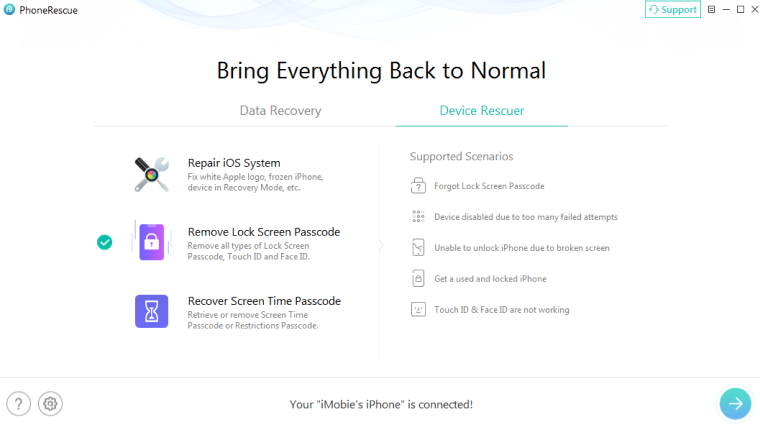Viewport: 760px width, 428px height.
Task: Open the menu icon beside Support
Action: tap(712, 10)
